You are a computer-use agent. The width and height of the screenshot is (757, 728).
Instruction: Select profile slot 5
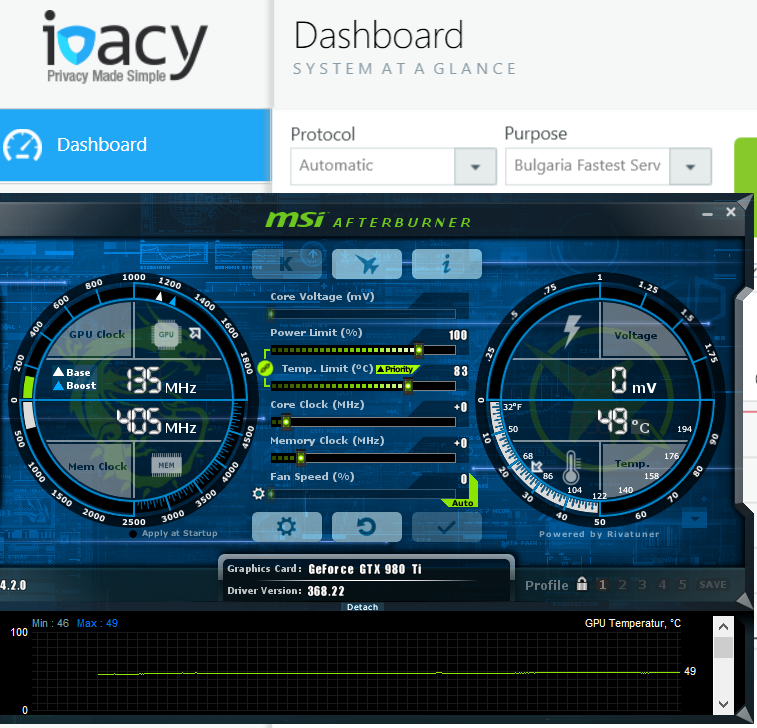(682, 585)
